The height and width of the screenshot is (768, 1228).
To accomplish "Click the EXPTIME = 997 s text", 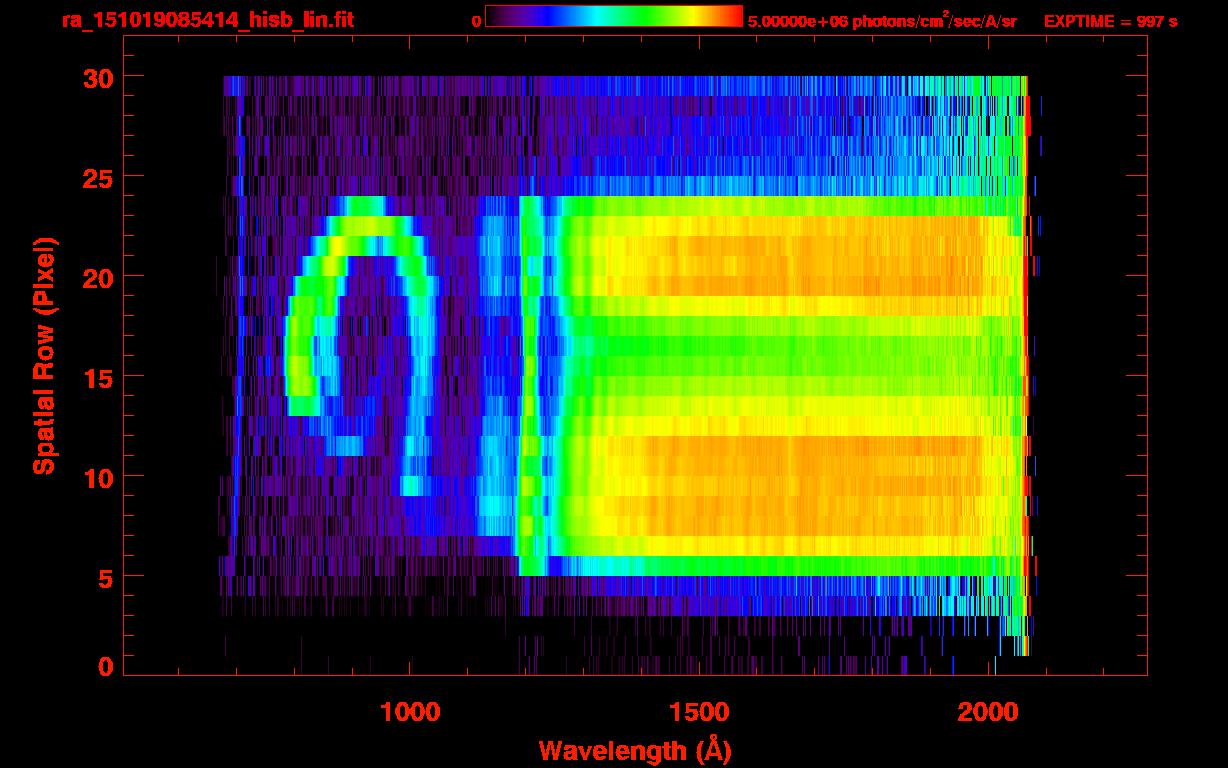I will 1110,21.
